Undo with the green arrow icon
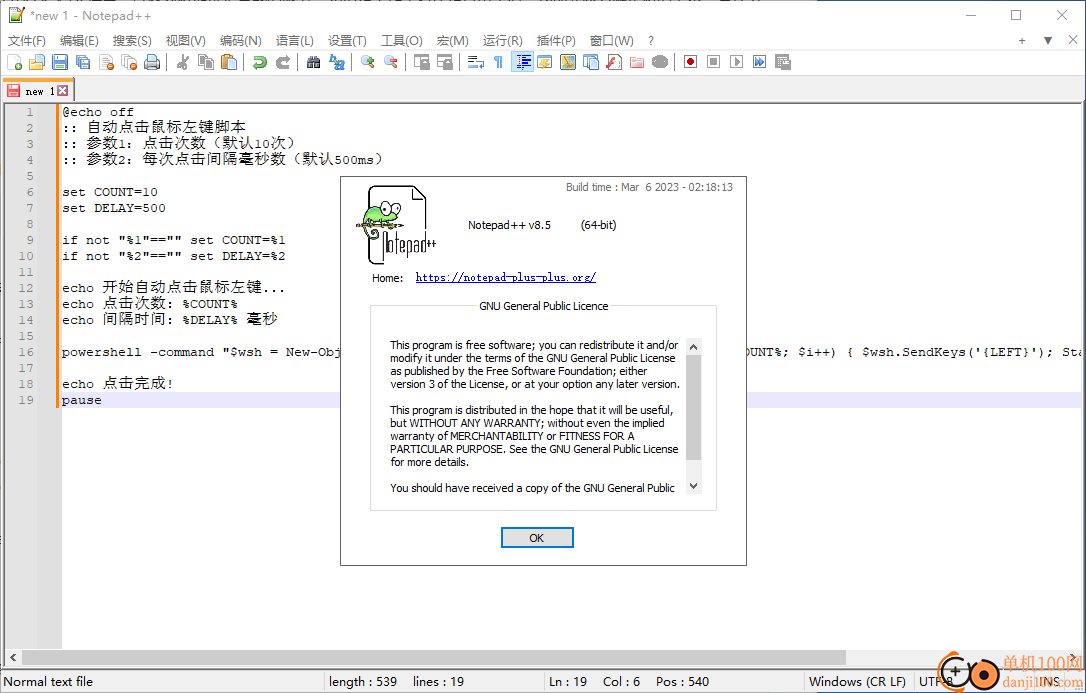The height and width of the screenshot is (693, 1086). coord(260,62)
